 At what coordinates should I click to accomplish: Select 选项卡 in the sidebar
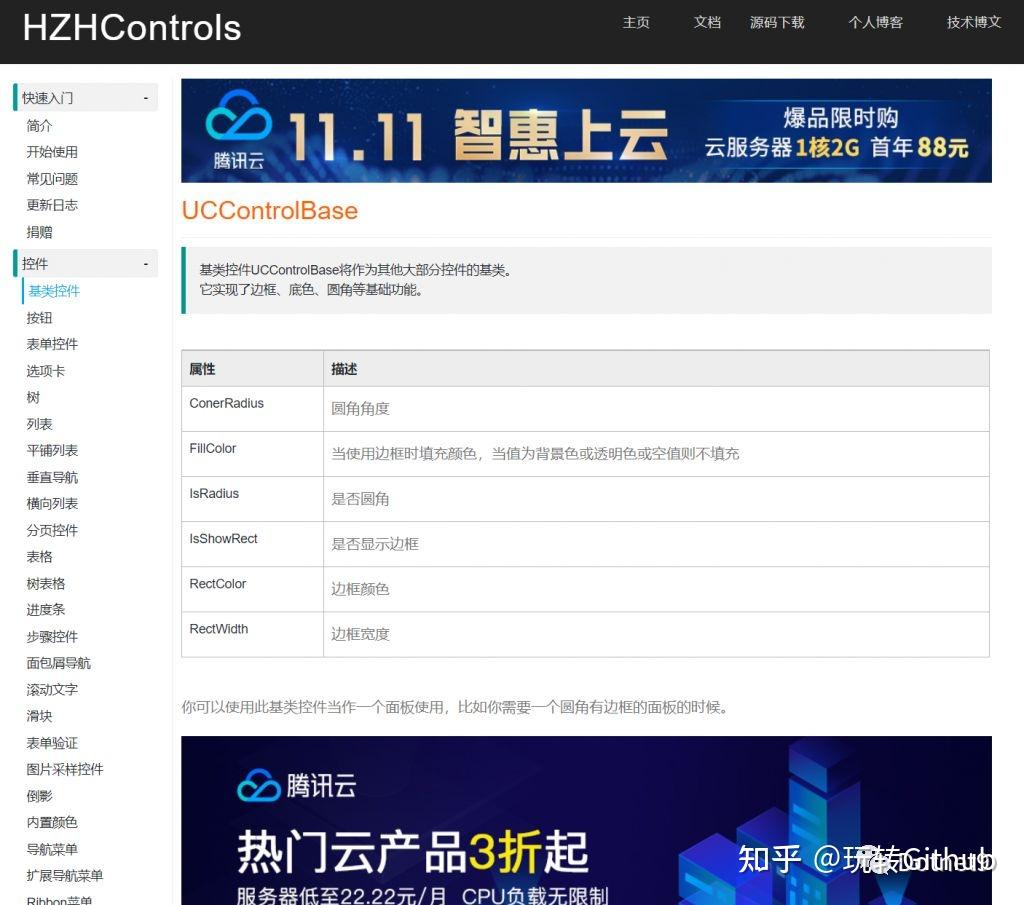46,371
